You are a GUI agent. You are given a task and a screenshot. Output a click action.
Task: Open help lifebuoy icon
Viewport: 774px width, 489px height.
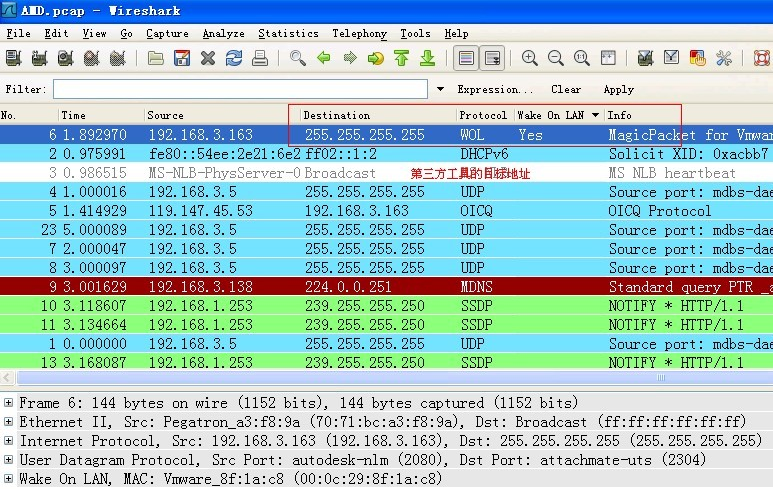(762, 58)
